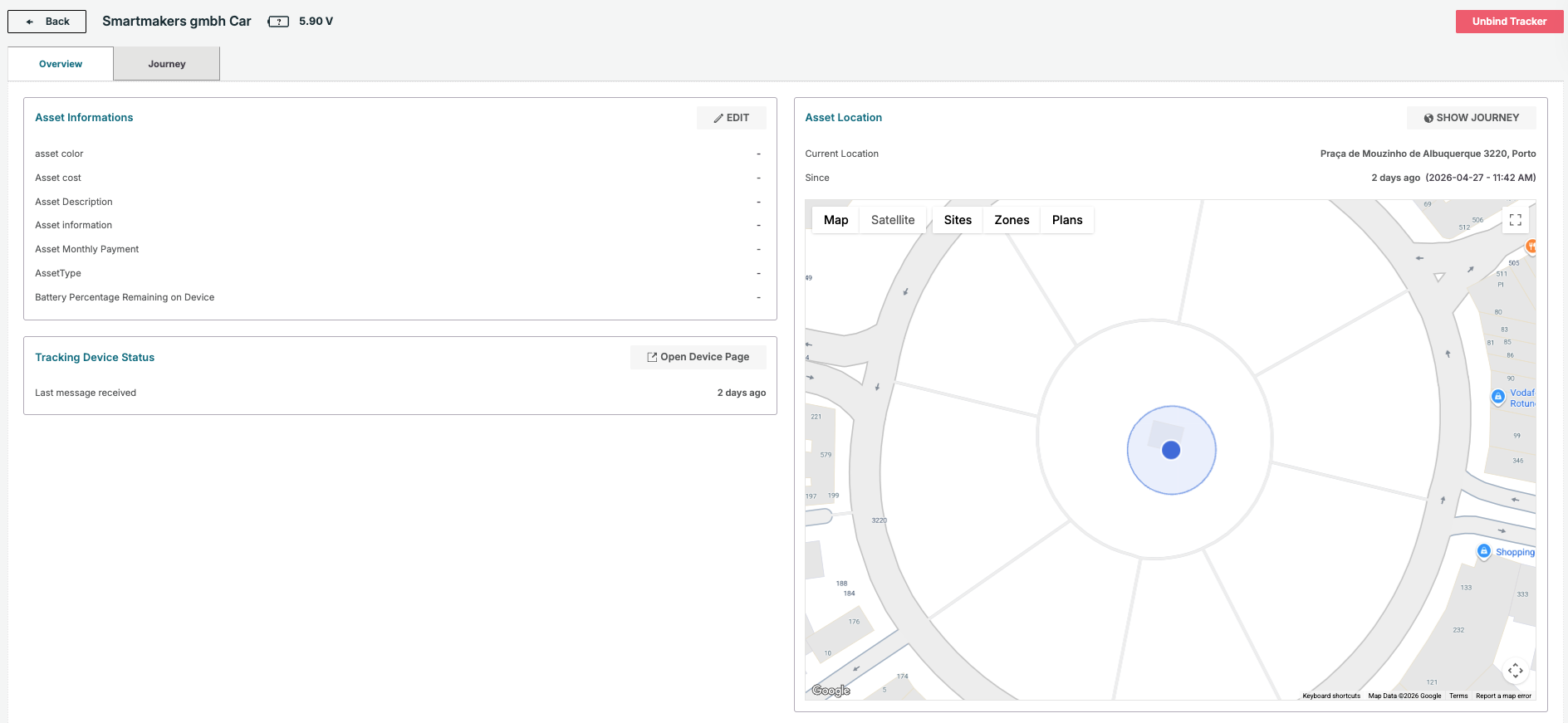The height and width of the screenshot is (723, 1568).
Task: Select the Map view type
Action: point(835,220)
